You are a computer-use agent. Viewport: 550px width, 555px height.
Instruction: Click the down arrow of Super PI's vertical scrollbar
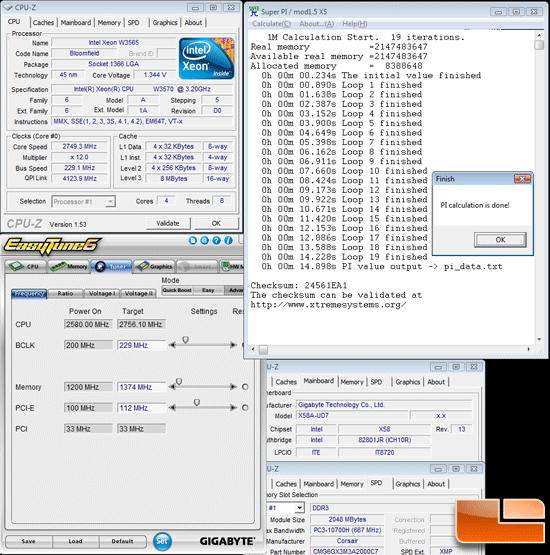539,339
